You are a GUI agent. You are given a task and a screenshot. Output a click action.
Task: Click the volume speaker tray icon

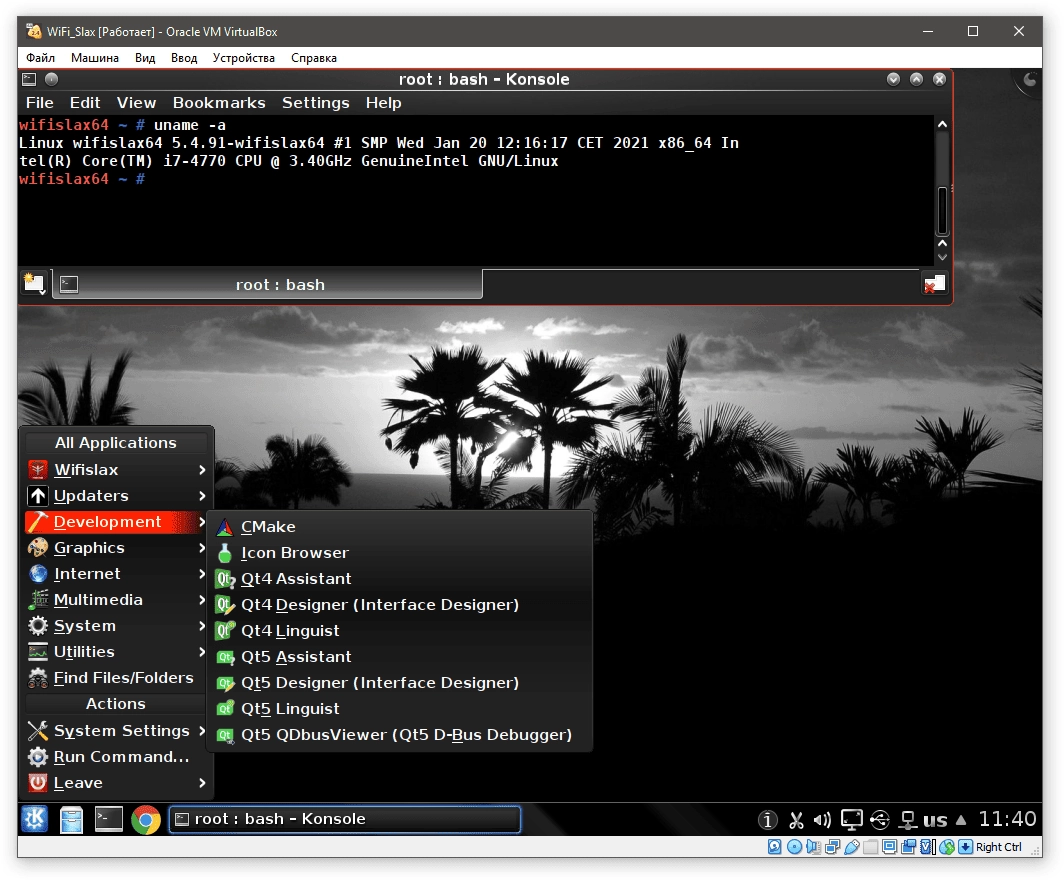[822, 820]
